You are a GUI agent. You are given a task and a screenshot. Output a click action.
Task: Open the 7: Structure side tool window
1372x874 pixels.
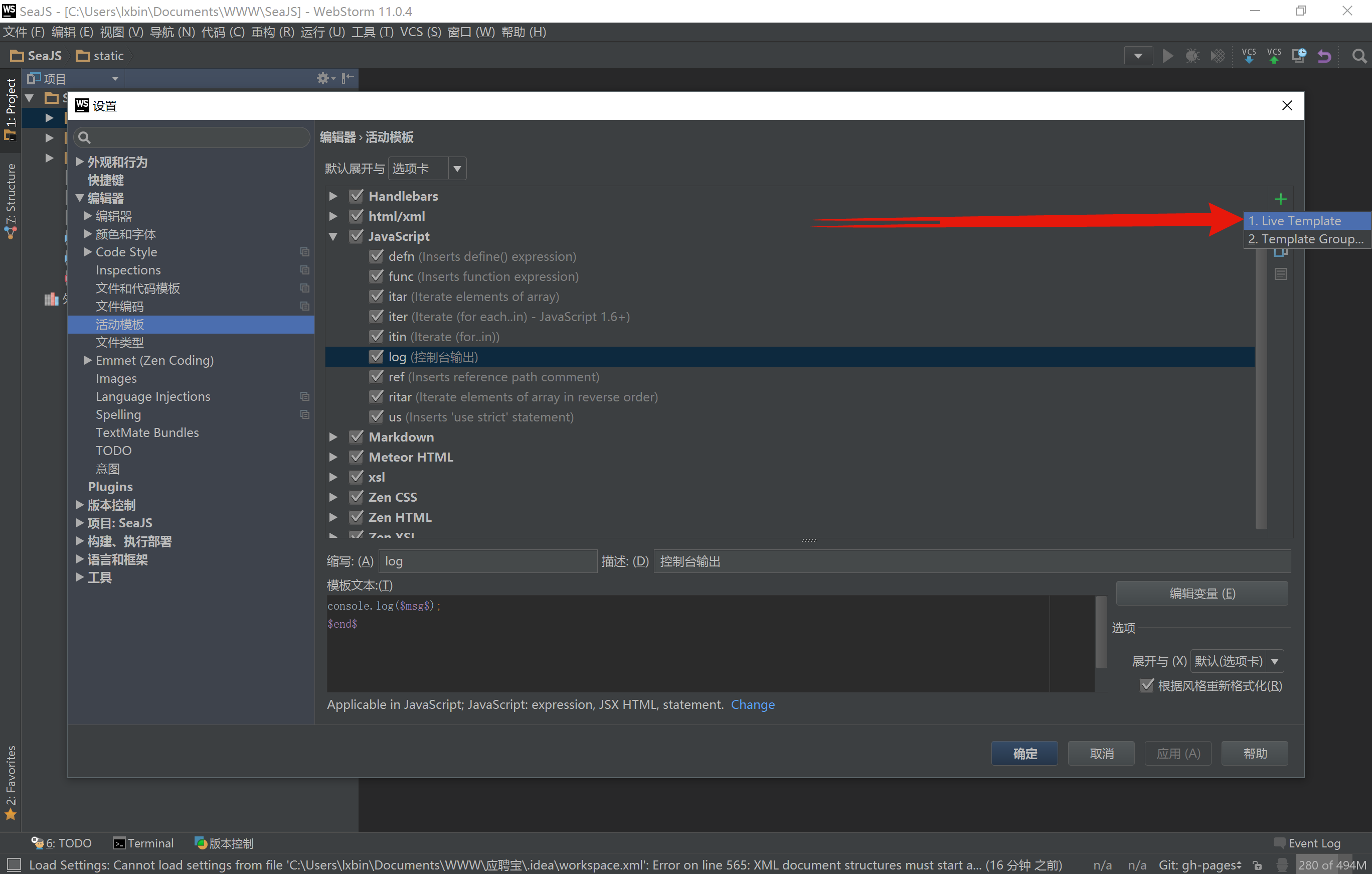[10, 201]
